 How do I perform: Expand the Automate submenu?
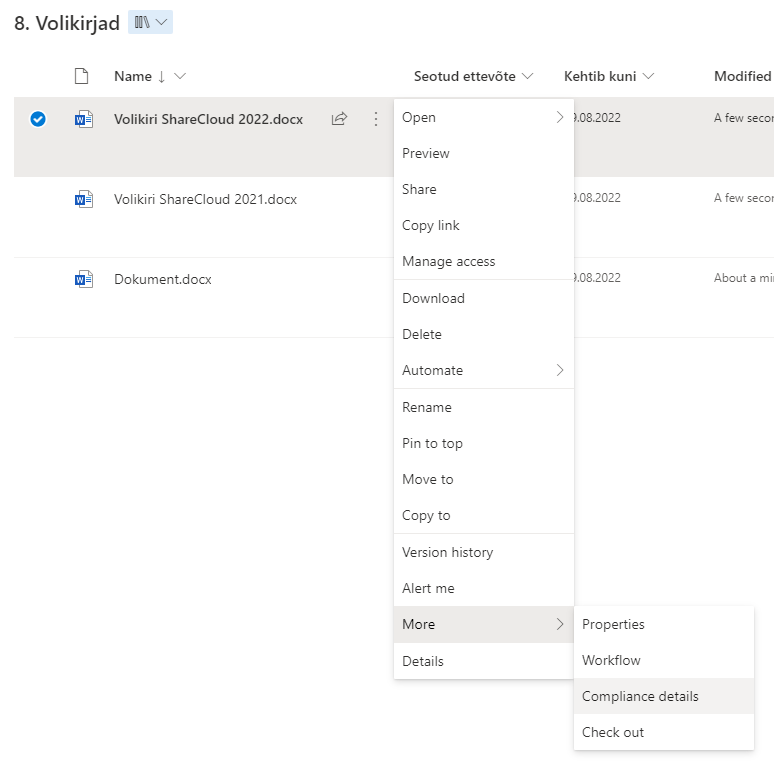pyautogui.click(x=483, y=370)
